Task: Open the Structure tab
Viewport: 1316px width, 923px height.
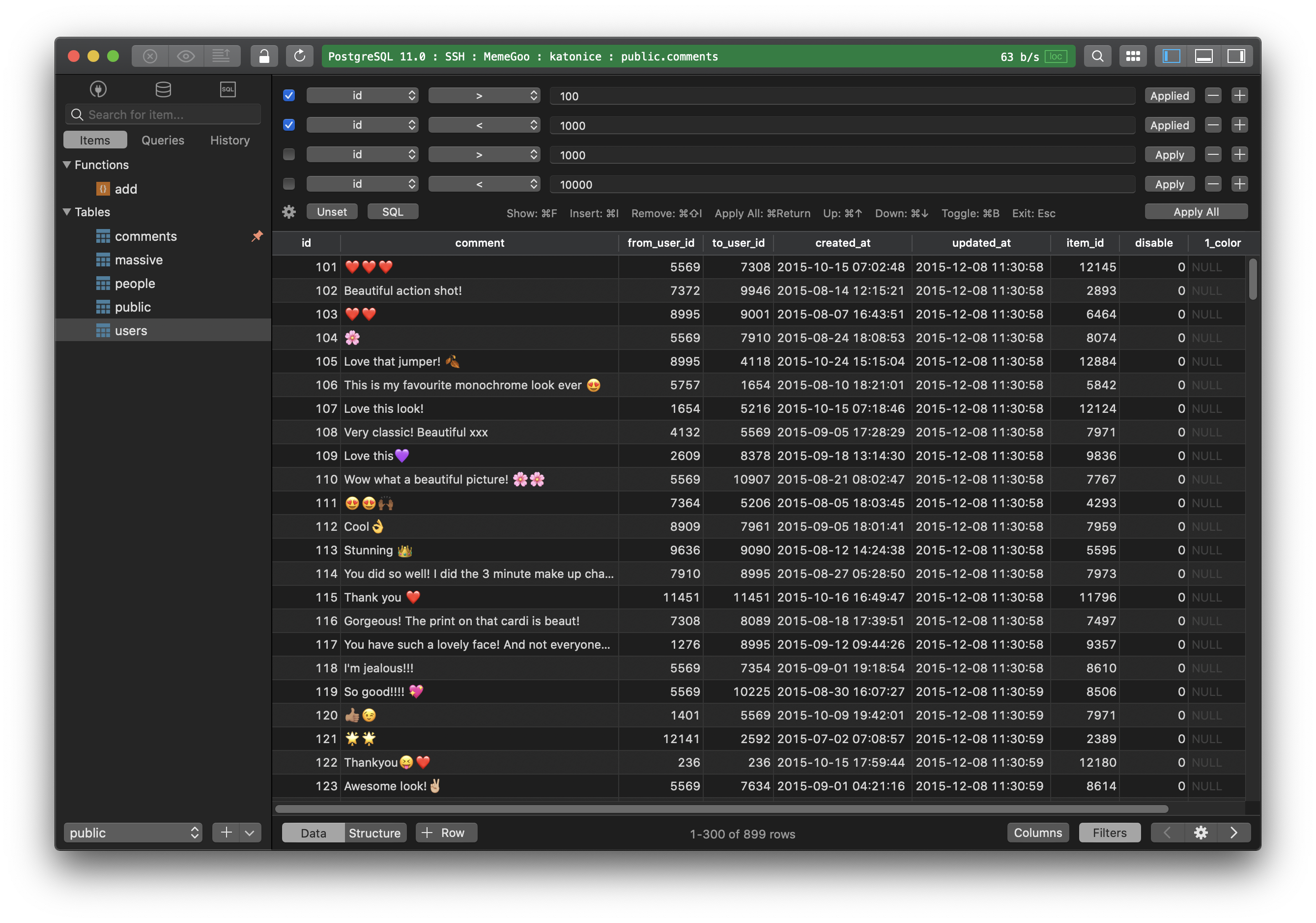Action: click(374, 833)
